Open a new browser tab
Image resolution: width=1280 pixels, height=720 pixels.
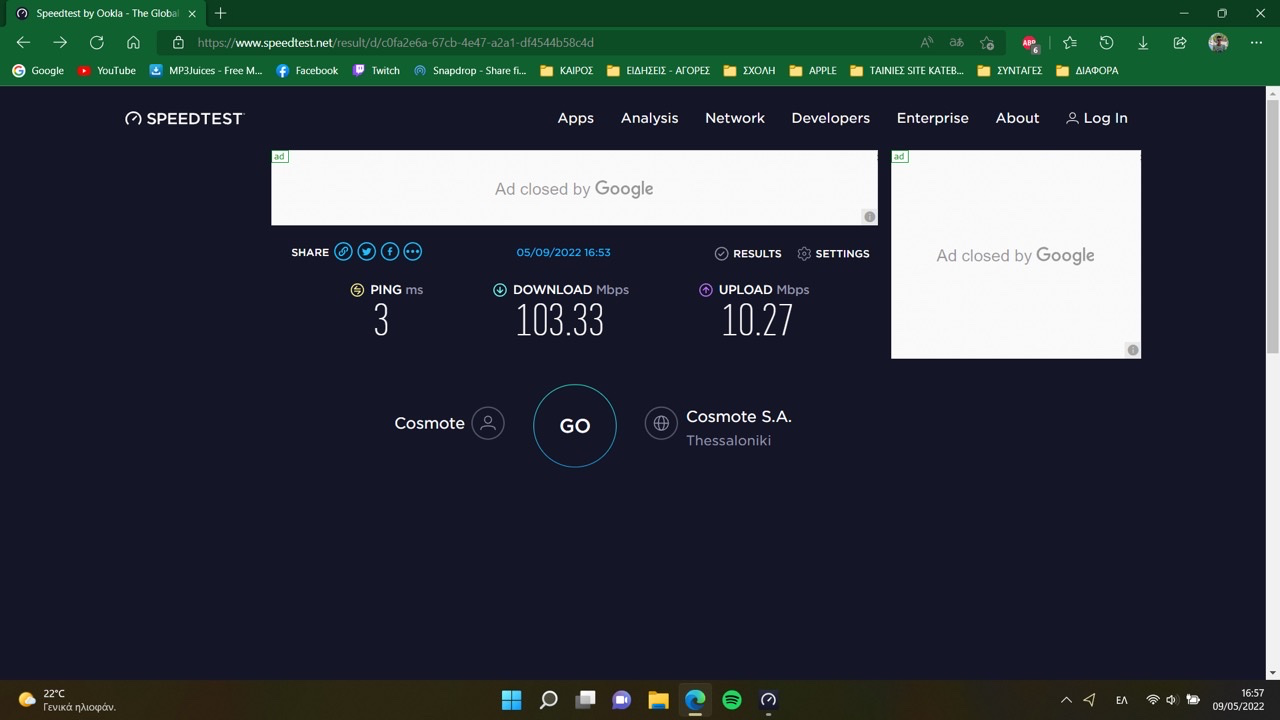220,13
